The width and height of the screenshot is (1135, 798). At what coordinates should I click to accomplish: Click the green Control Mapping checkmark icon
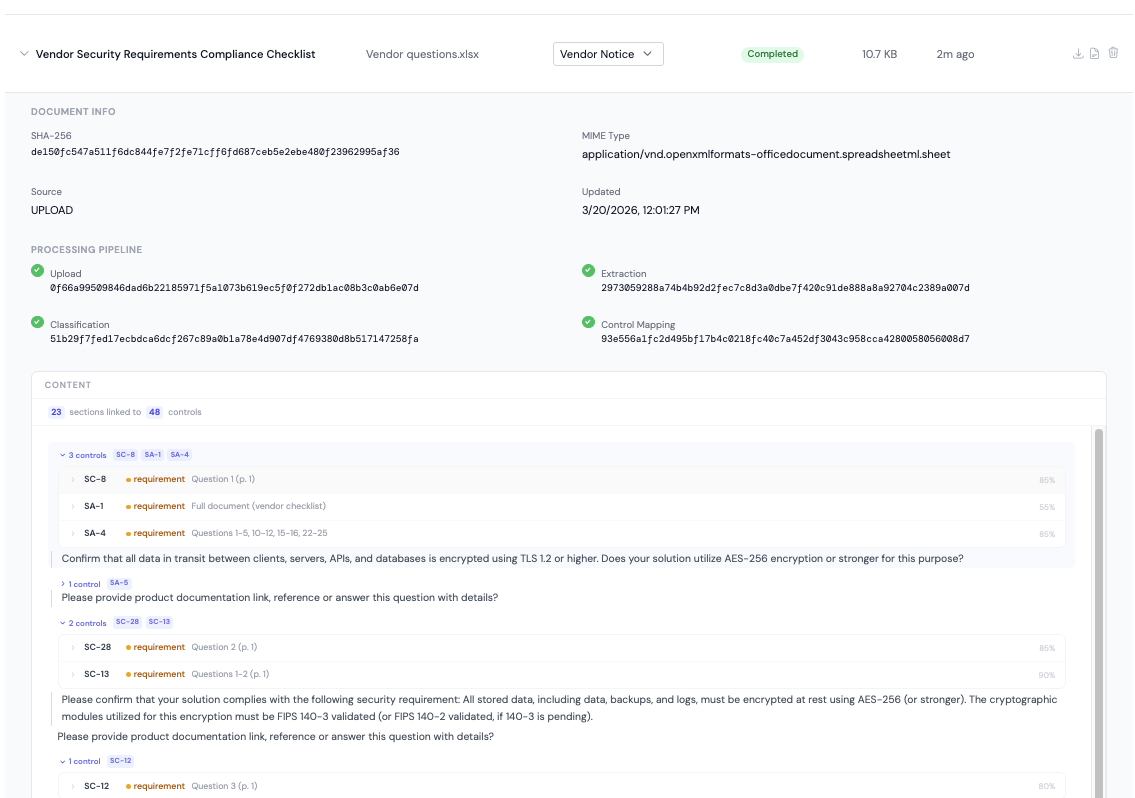click(x=588, y=322)
